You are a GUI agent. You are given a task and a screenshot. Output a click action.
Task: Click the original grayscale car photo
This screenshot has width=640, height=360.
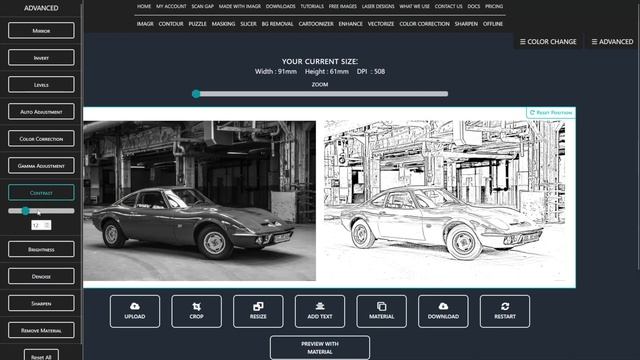coord(200,200)
